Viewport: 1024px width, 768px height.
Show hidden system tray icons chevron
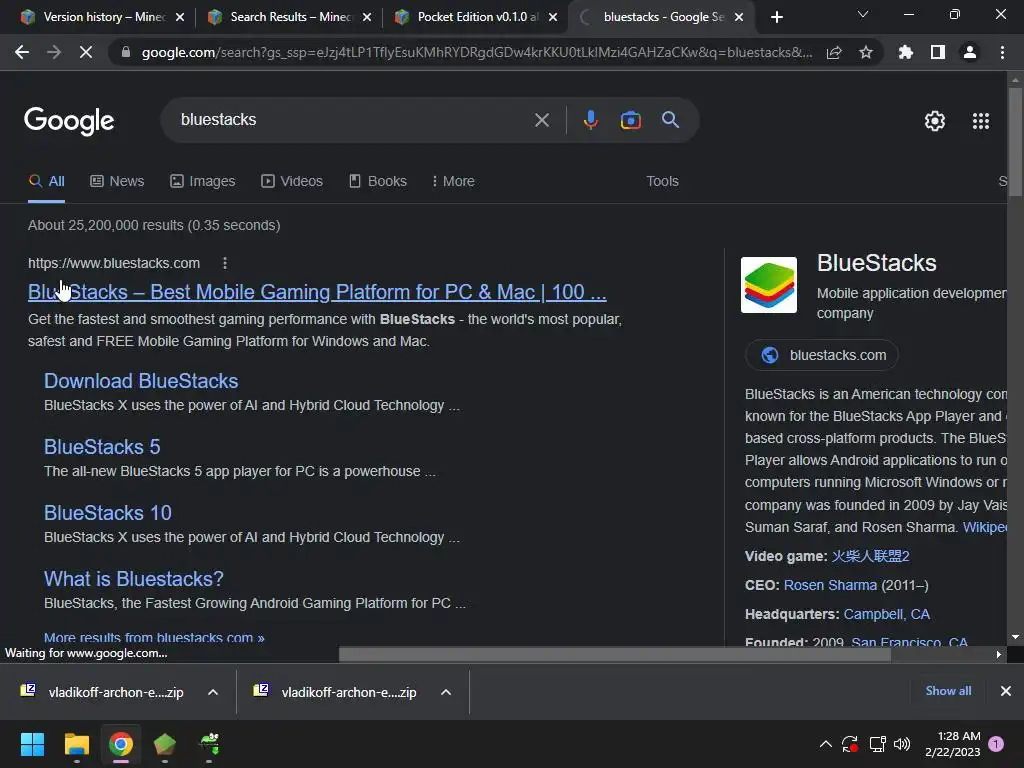[825, 744]
